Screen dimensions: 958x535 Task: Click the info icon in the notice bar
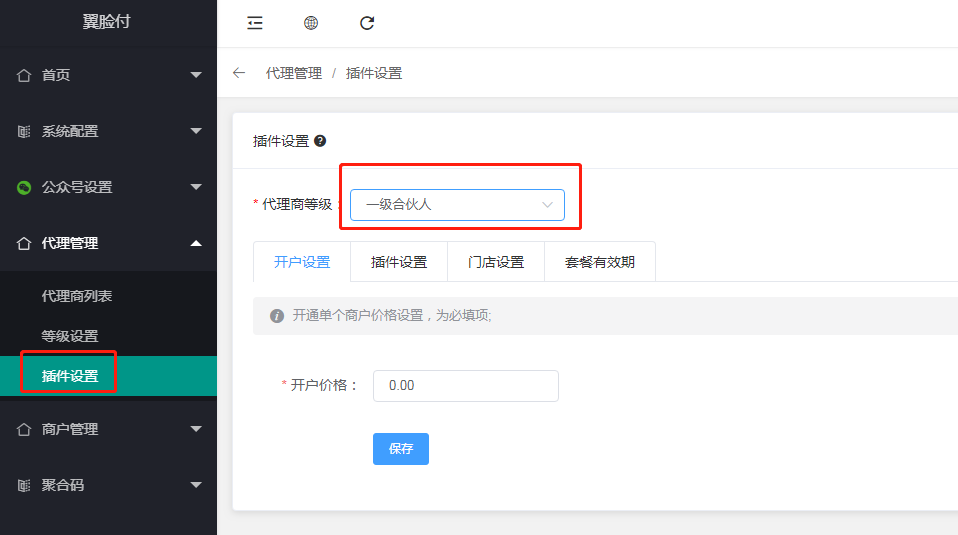(277, 316)
